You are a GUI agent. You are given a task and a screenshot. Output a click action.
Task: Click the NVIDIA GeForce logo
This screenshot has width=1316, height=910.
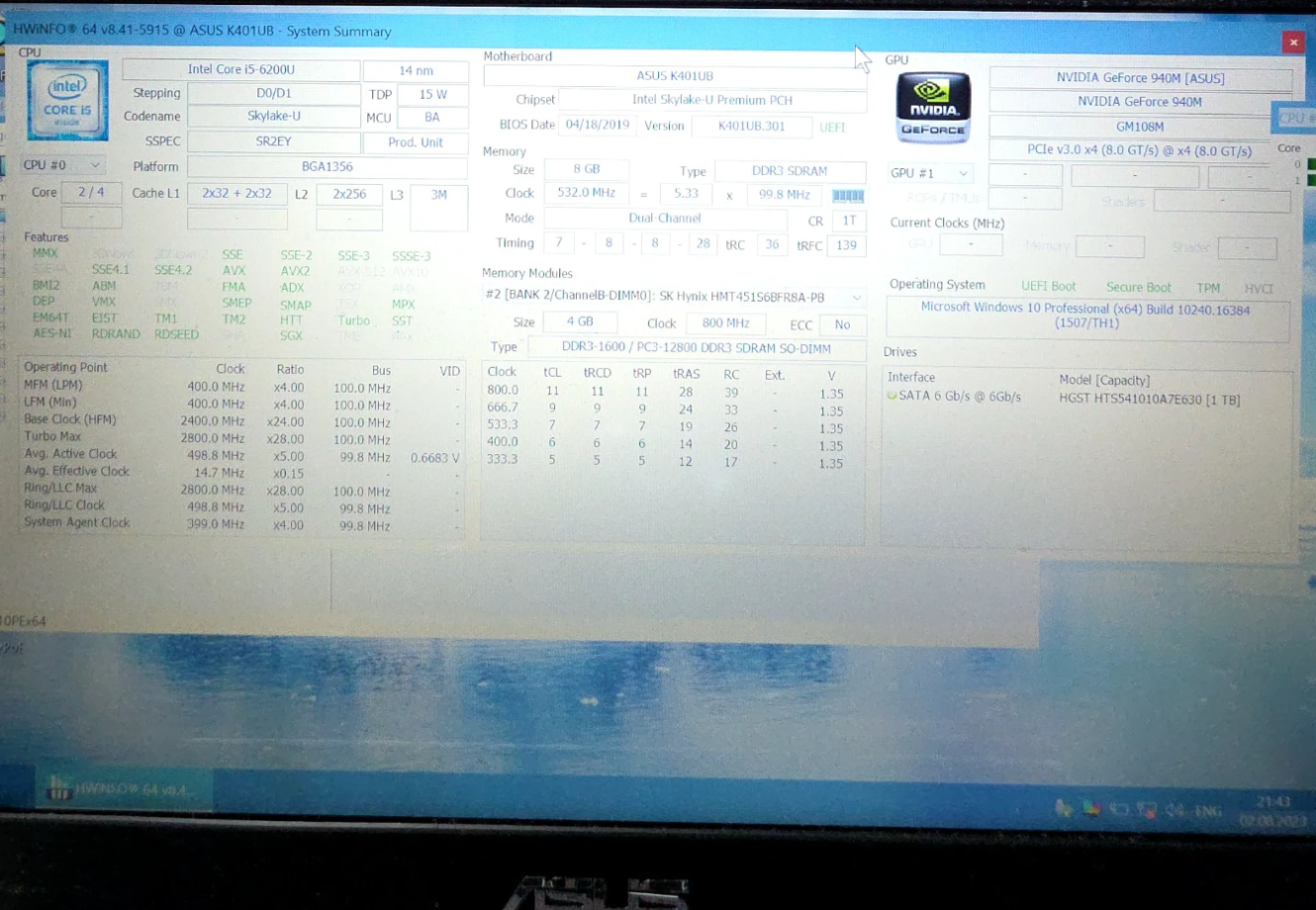tap(932, 108)
